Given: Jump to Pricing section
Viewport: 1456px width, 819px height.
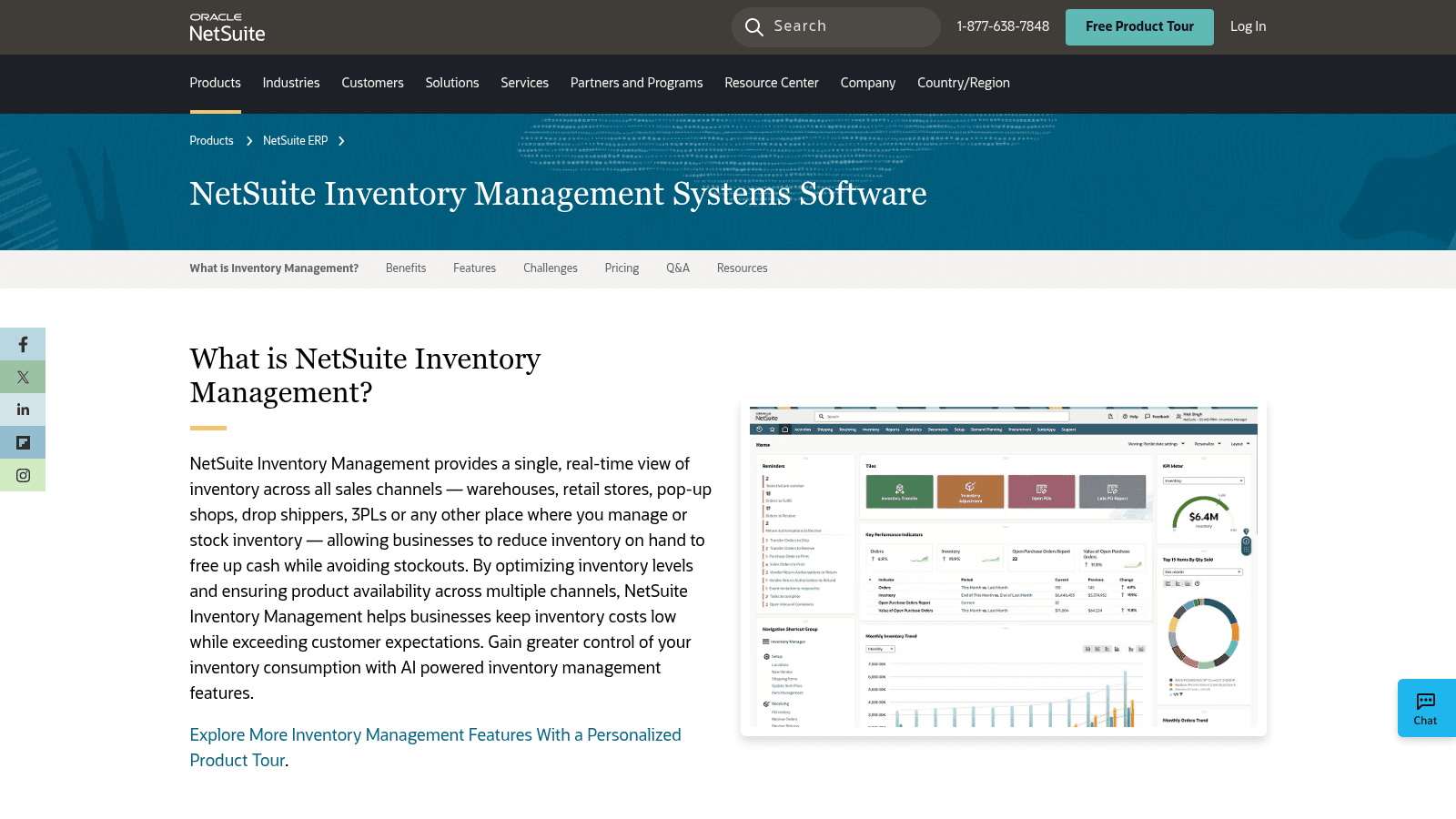Looking at the screenshot, I should (622, 268).
